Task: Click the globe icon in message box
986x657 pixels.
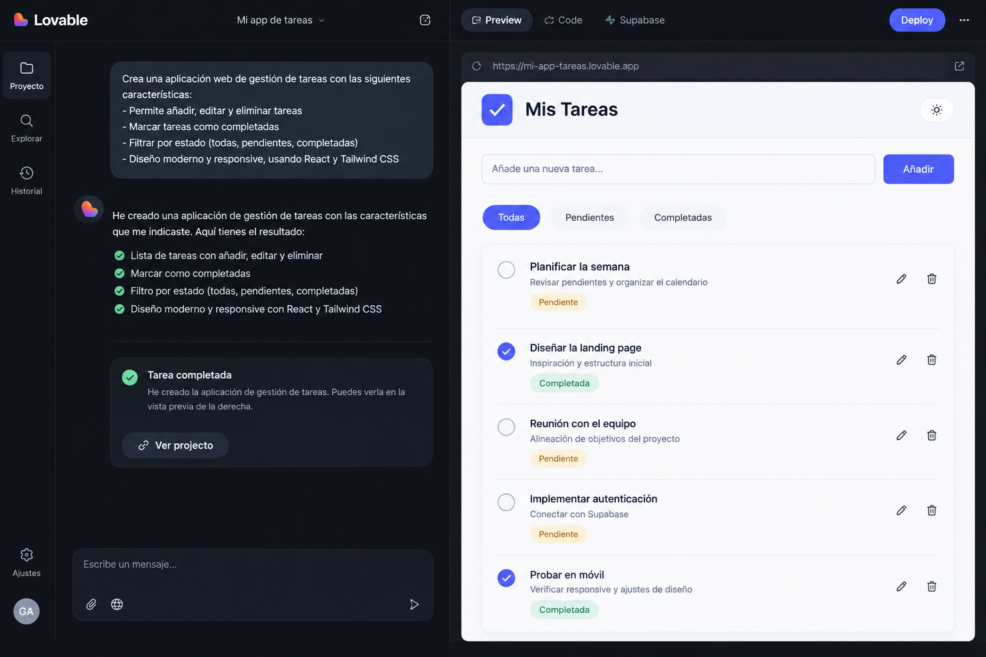Action: point(117,604)
